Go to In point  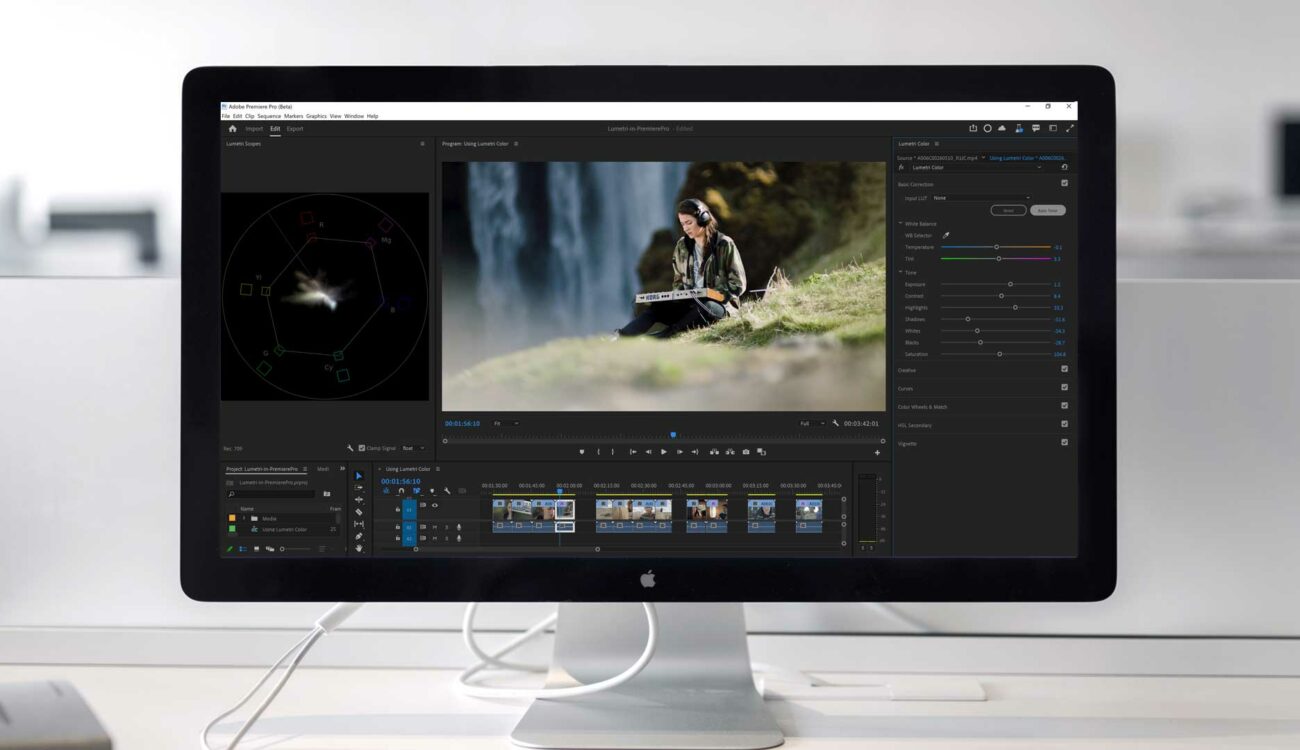pos(633,452)
